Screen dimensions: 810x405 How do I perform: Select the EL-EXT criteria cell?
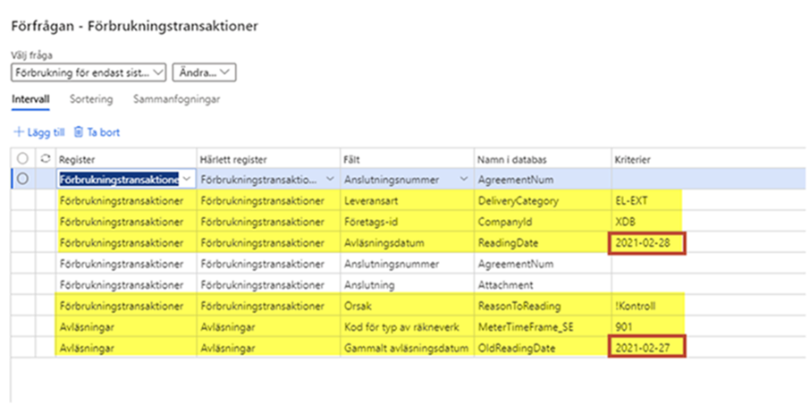pos(645,201)
